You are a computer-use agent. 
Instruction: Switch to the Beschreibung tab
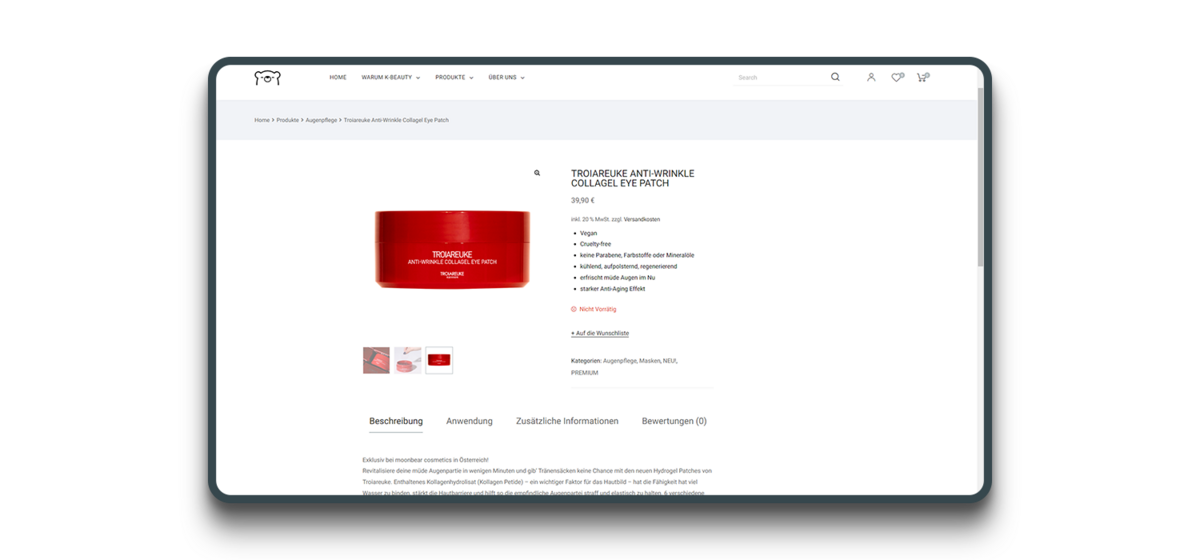pyautogui.click(x=396, y=421)
